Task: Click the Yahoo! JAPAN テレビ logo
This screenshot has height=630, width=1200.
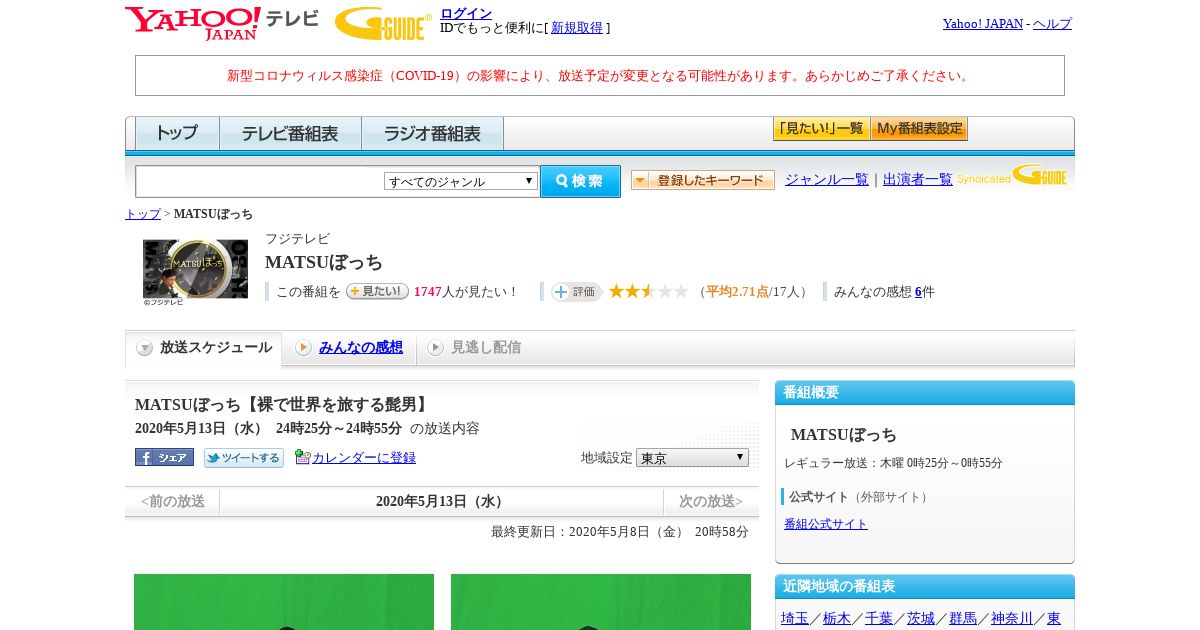Action: 221,23
